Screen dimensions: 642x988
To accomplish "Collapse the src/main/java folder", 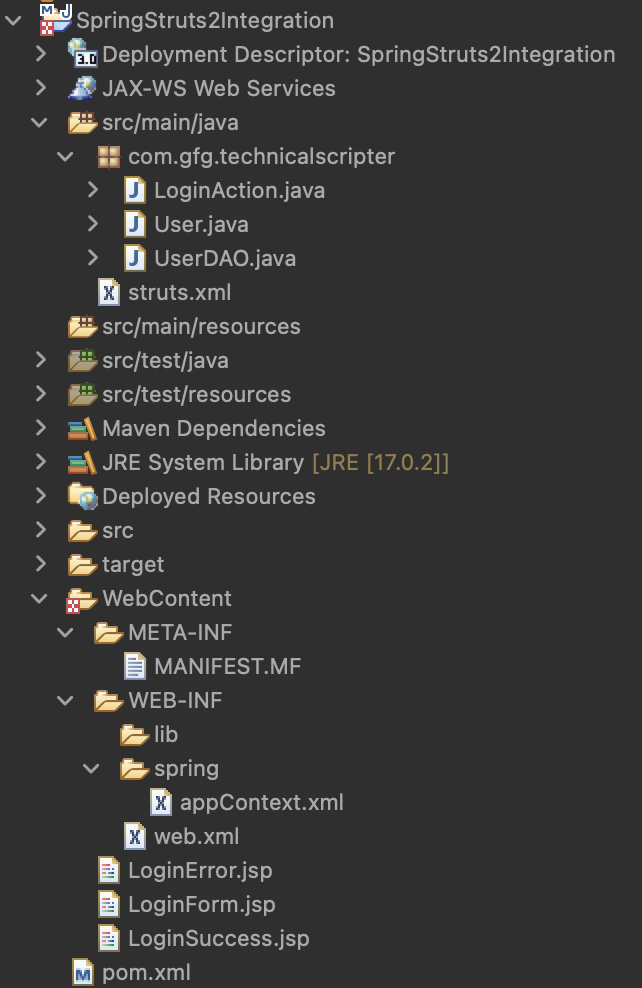I will (41, 122).
